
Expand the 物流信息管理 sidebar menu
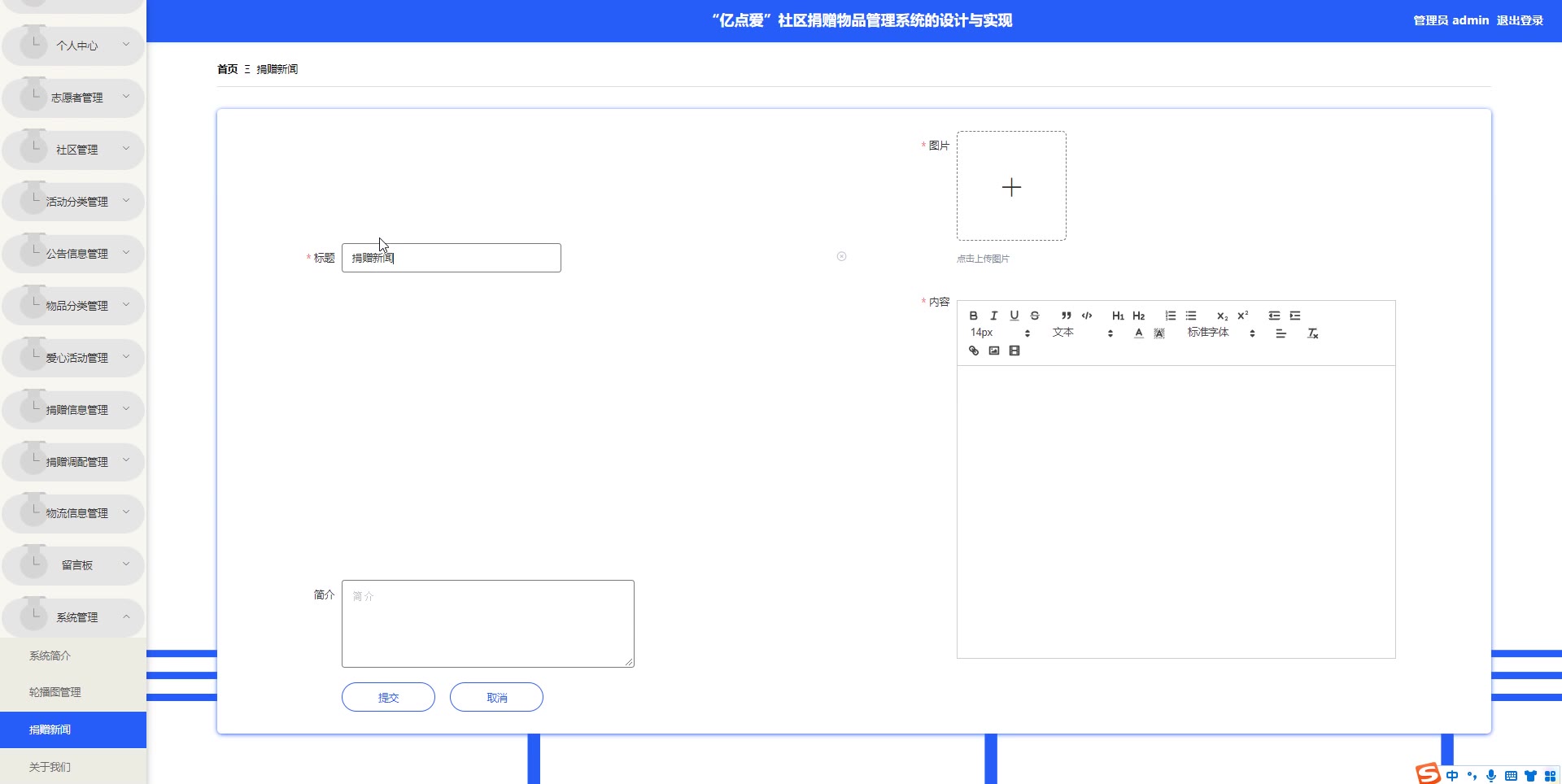pos(73,513)
